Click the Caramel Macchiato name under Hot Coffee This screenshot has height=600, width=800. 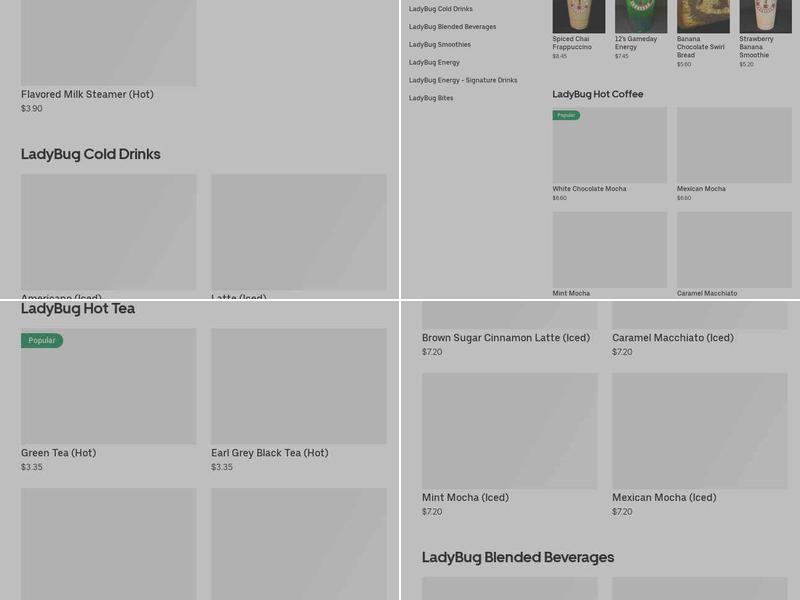[707, 293]
